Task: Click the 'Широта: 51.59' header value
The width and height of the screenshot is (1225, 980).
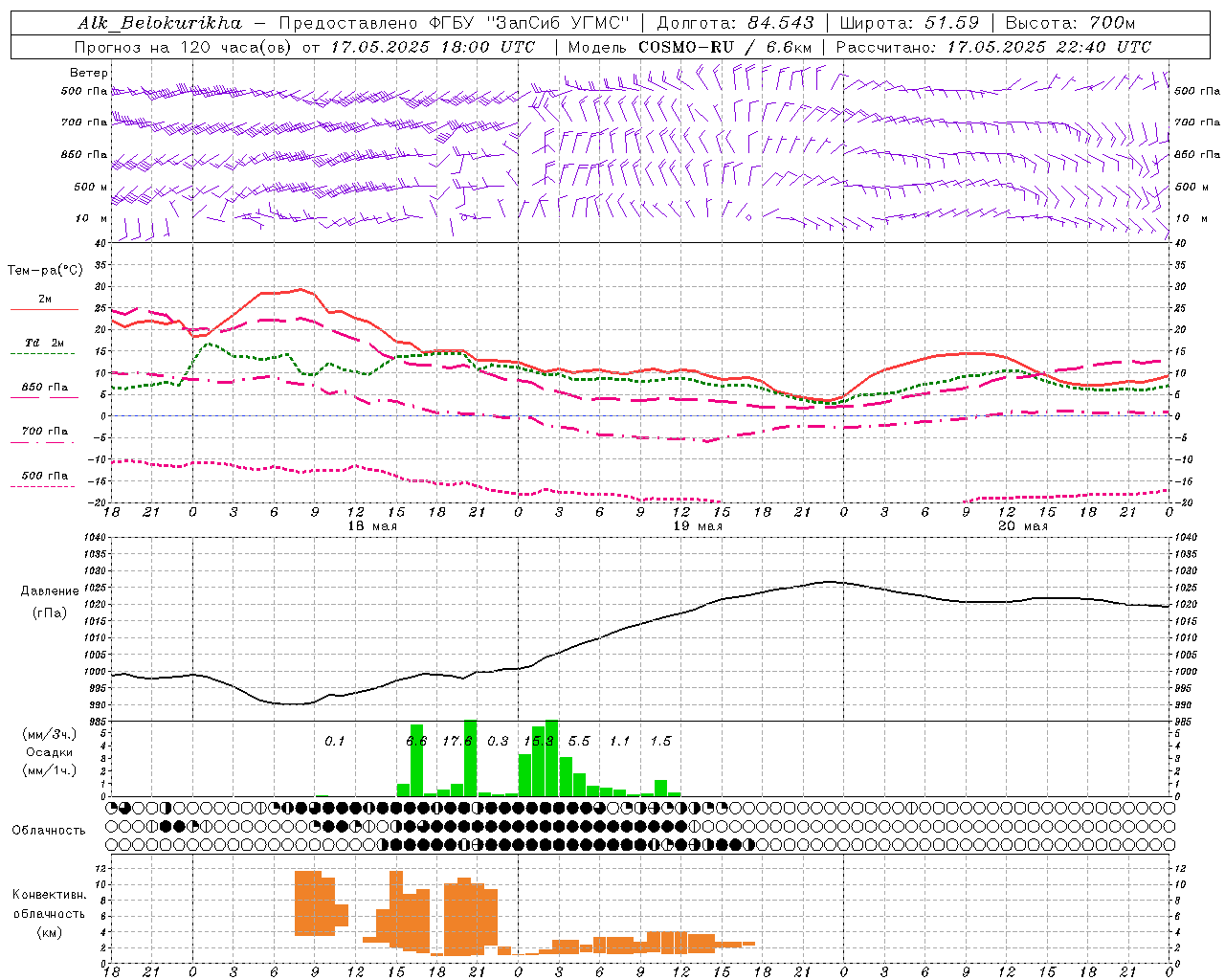Action: [909, 23]
